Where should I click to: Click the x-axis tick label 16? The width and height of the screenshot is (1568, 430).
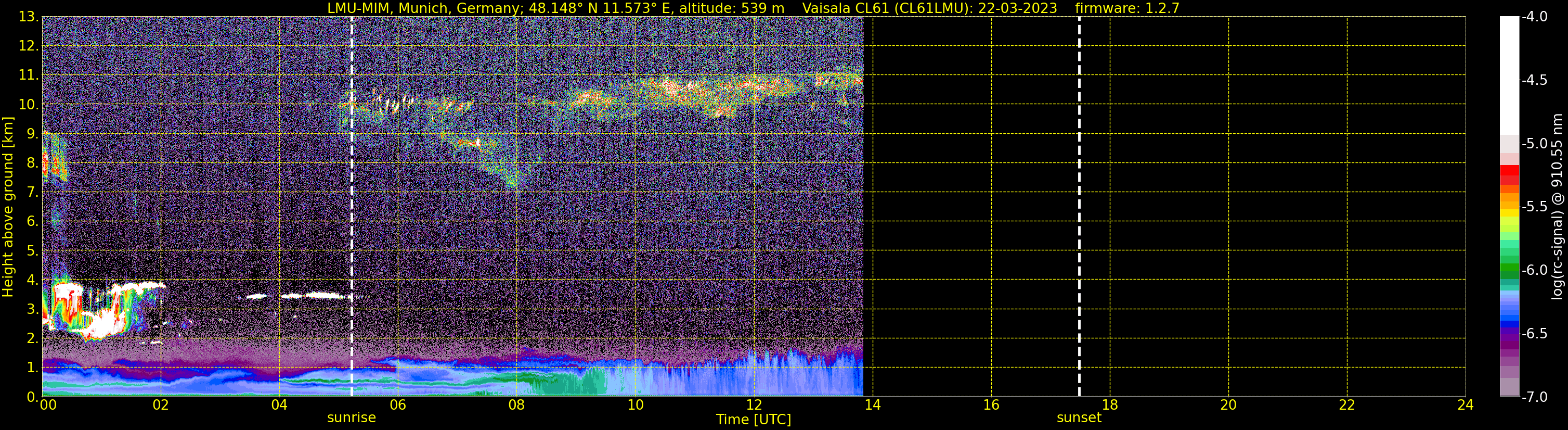click(992, 405)
